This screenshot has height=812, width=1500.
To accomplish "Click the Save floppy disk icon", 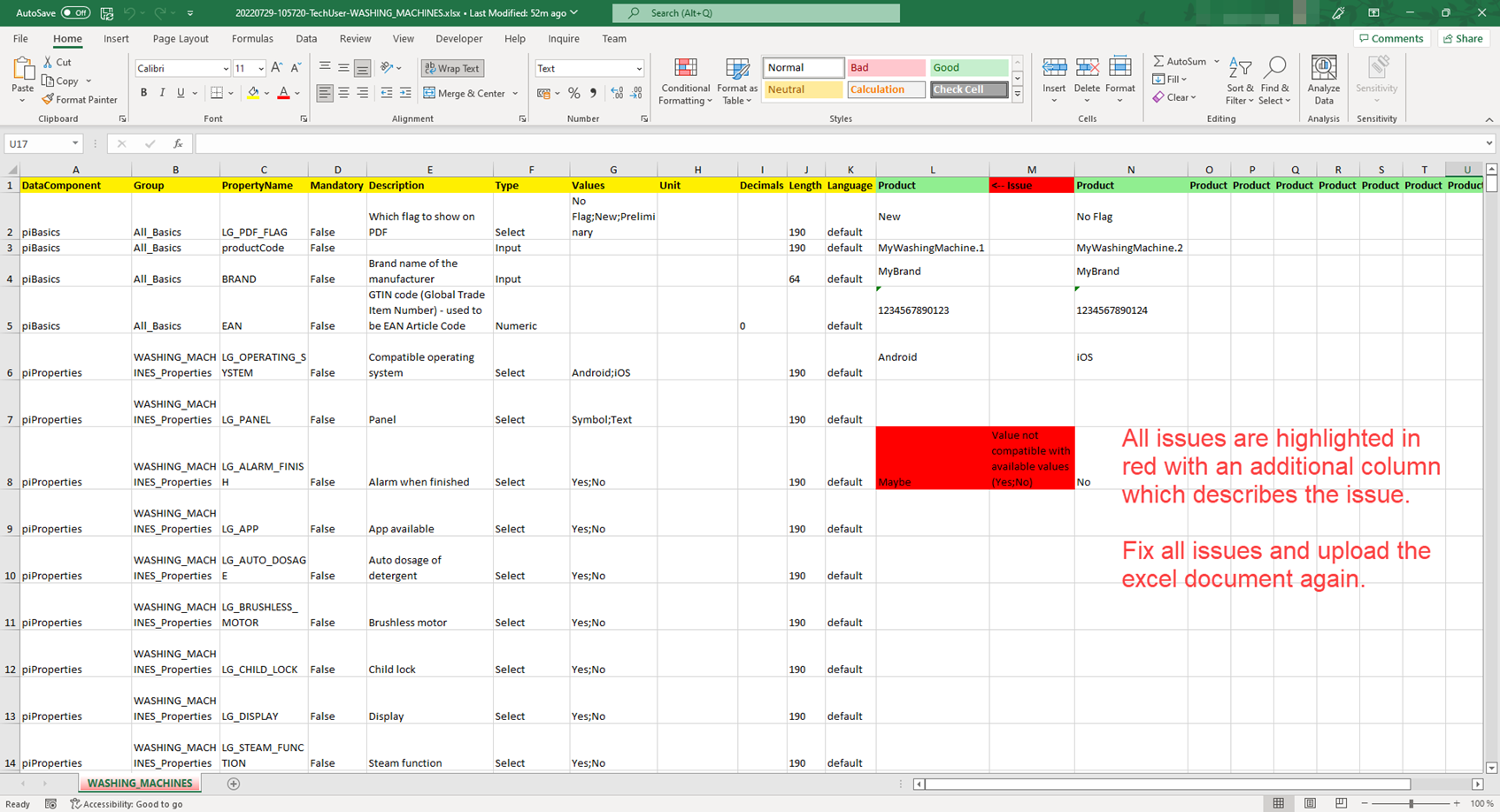I will (x=106, y=13).
